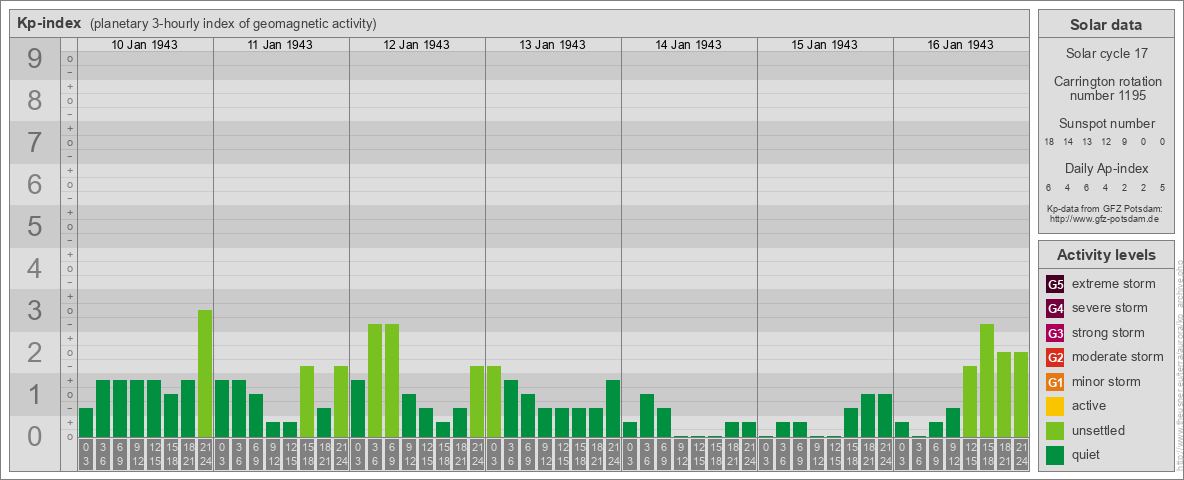Select the '12 Jan 1943' date header
The height and width of the screenshot is (480, 1184).
pyautogui.click(x=416, y=45)
